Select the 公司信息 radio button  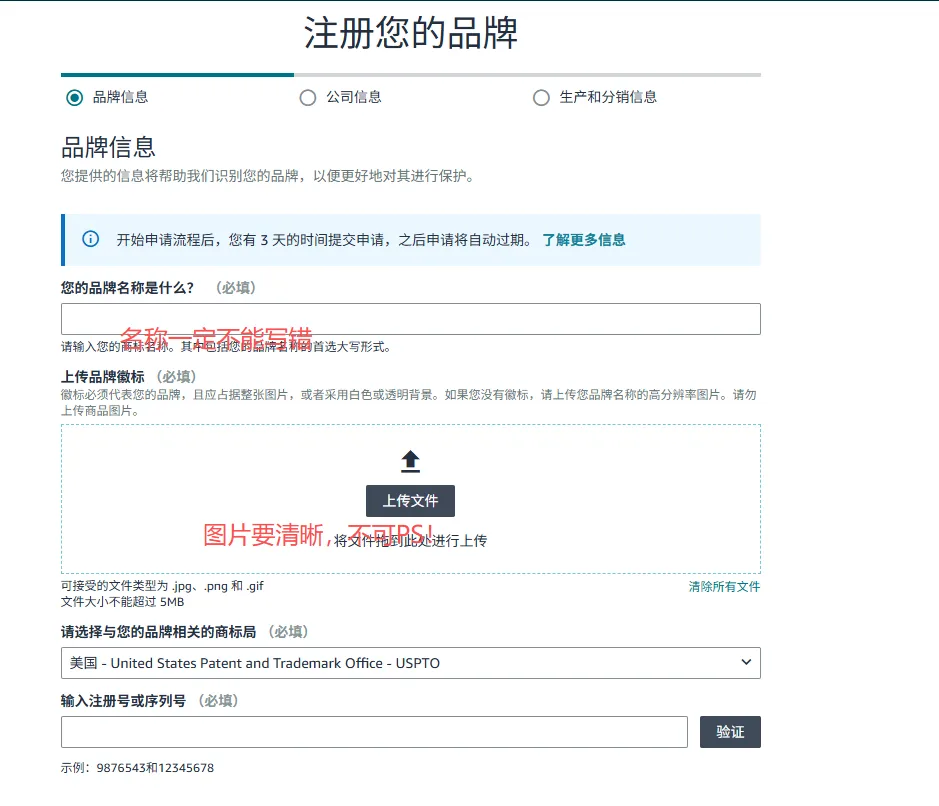click(x=308, y=97)
